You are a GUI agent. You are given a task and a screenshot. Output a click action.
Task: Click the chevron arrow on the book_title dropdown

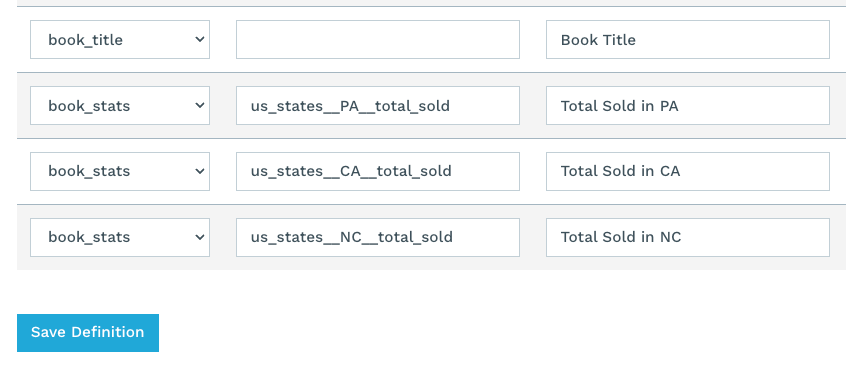(x=200, y=39)
